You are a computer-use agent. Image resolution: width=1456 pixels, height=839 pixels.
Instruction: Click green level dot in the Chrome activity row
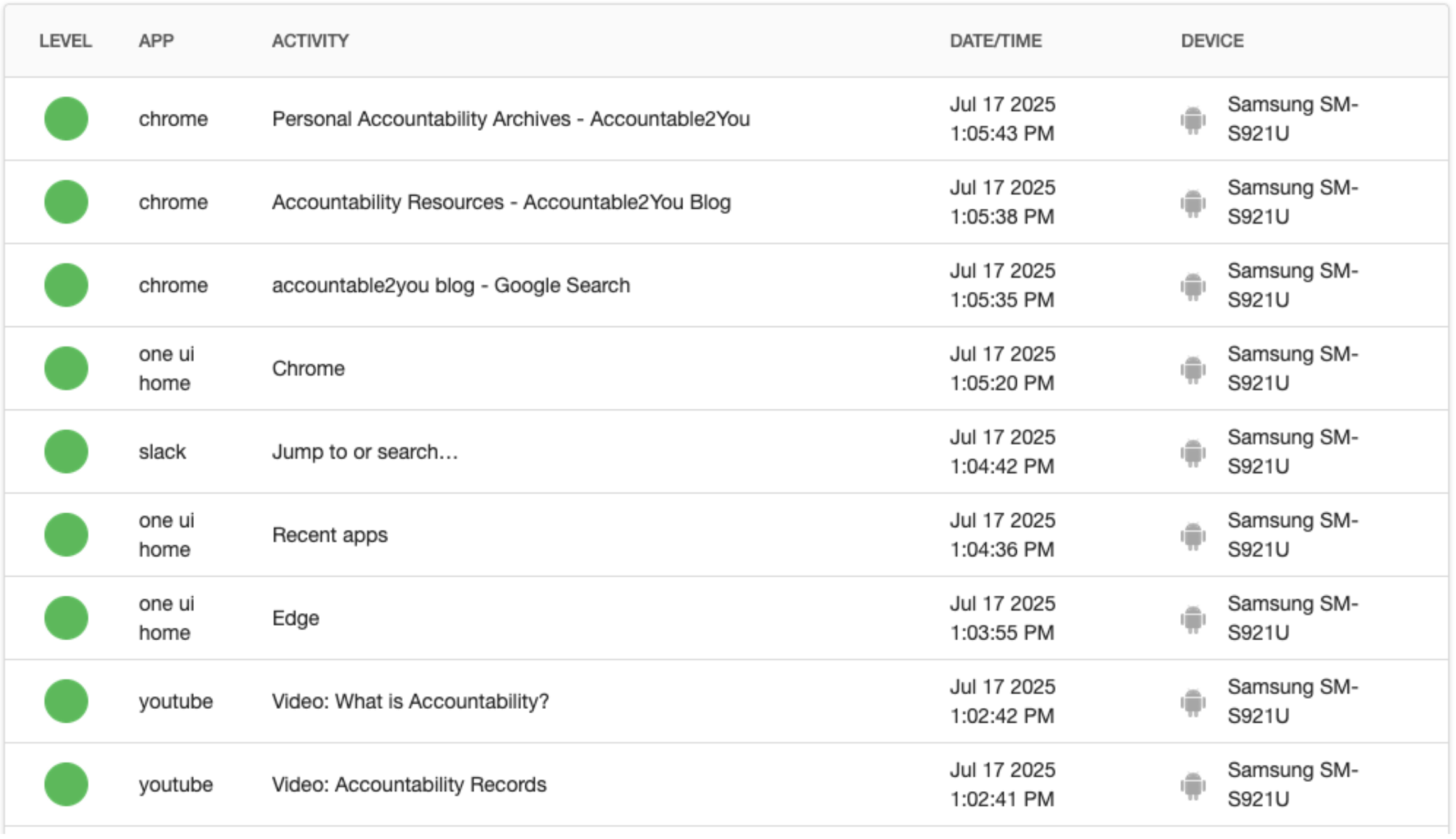[66, 369]
